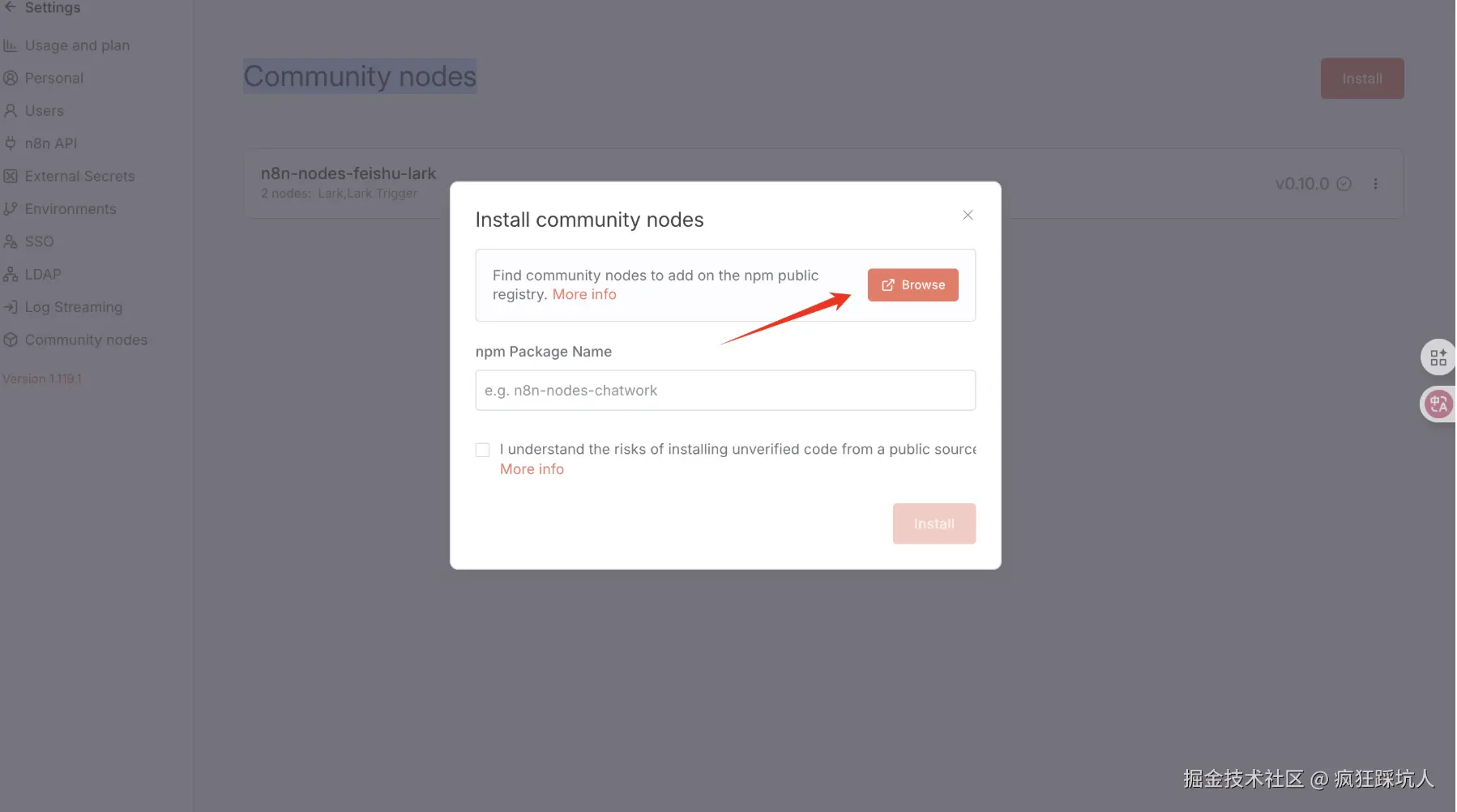Click the Browse button with external link icon
Image resolution: width=1457 pixels, height=812 pixels.
(912, 285)
